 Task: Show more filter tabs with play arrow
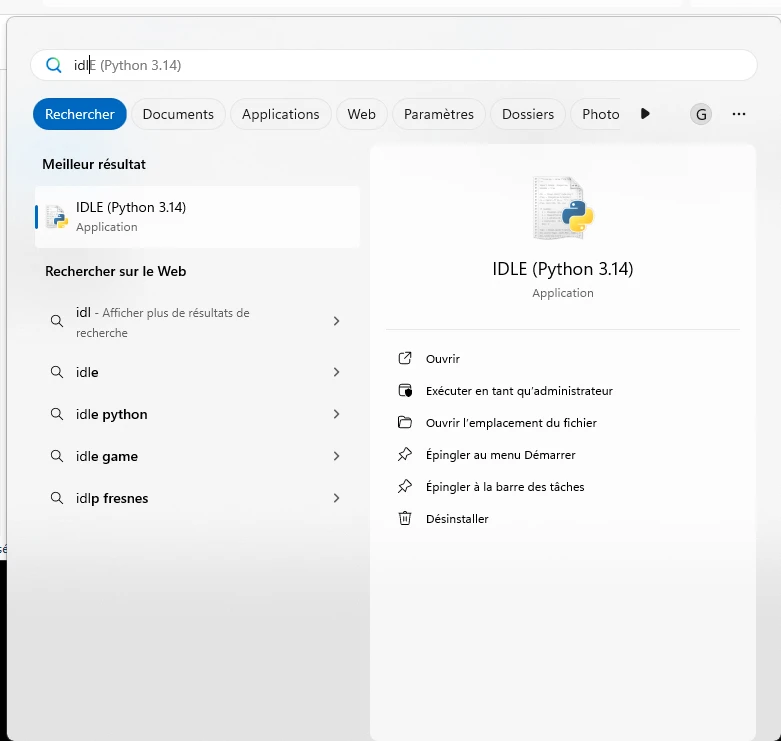[x=645, y=114]
